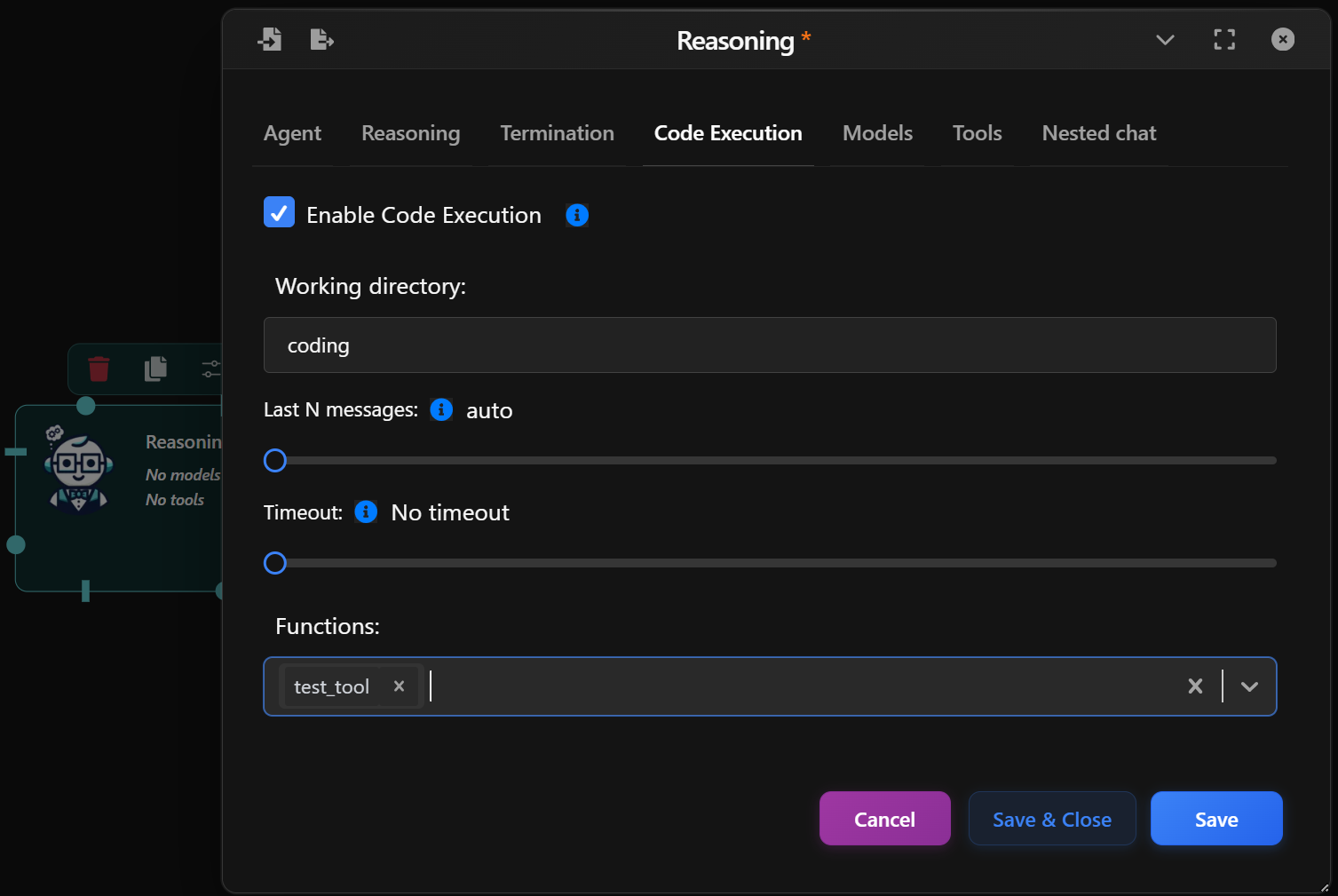Cancel the agent configuration changes
The width and height of the screenshot is (1338, 896).
point(884,818)
